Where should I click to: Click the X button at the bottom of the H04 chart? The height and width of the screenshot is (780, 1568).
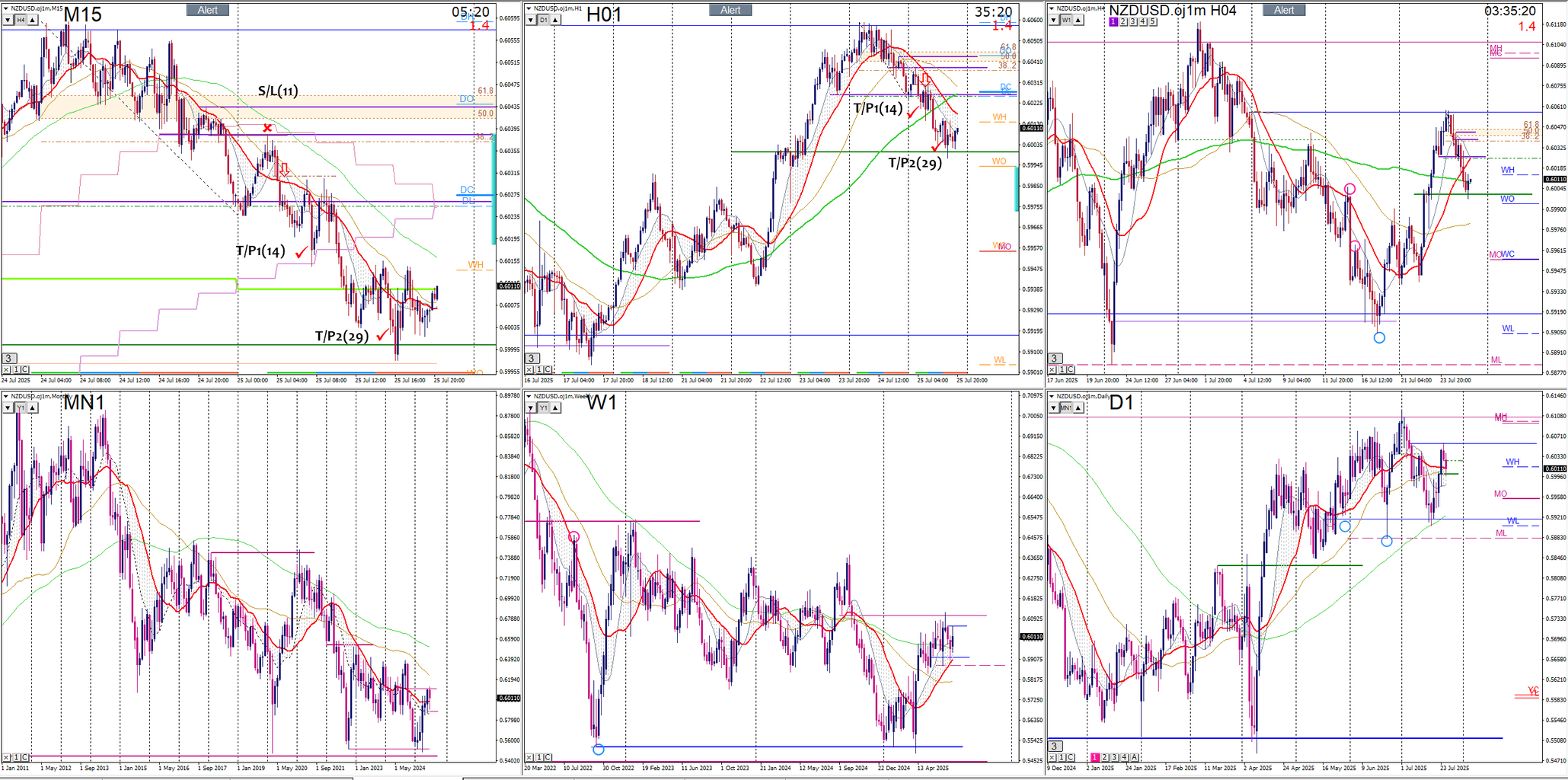[x=1053, y=369]
